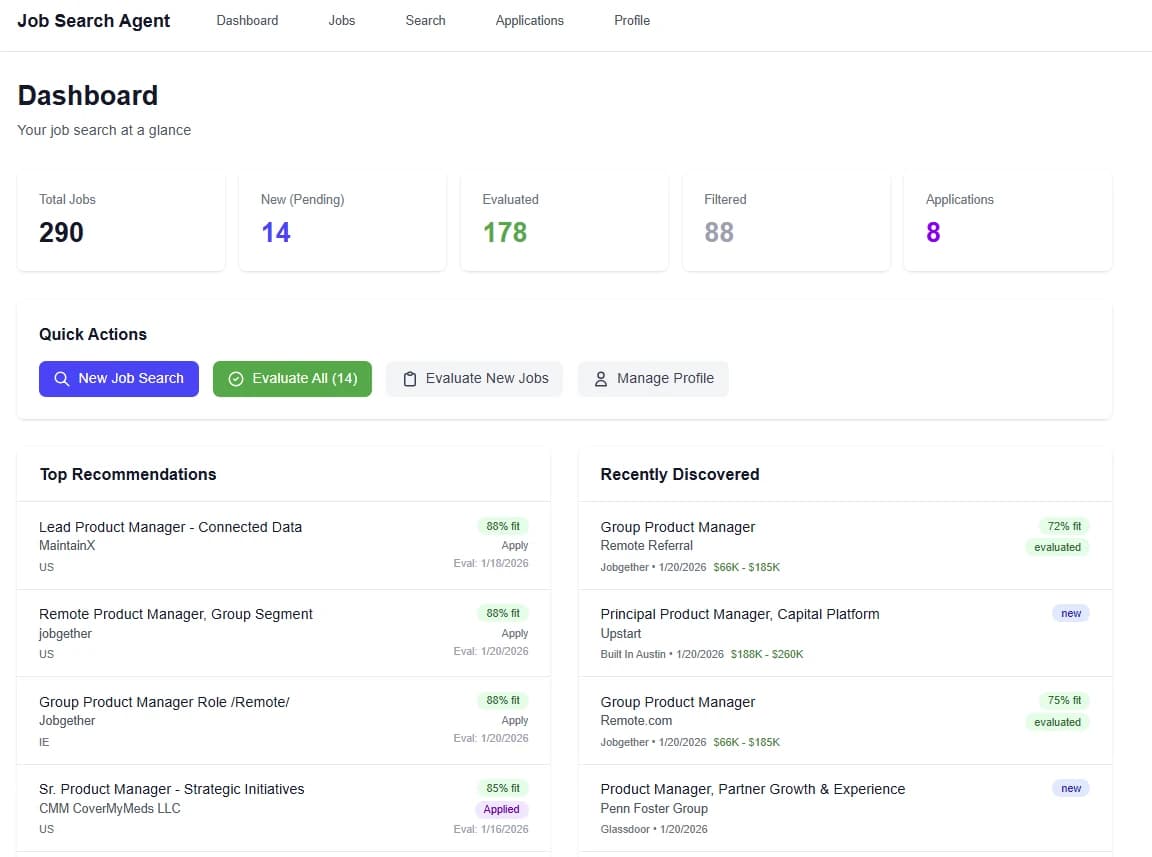Open Evaluate New Jobs

click(474, 378)
